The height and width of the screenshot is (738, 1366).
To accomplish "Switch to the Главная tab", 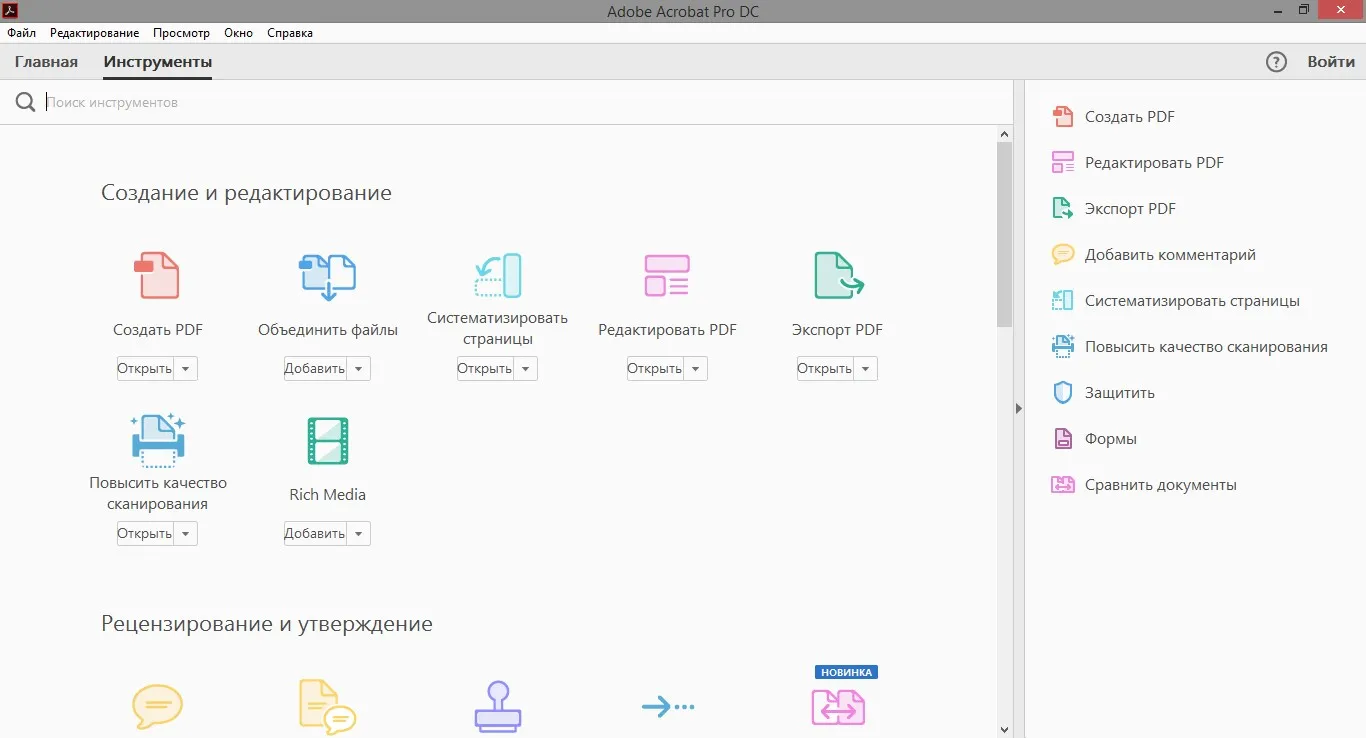I will tap(46, 62).
